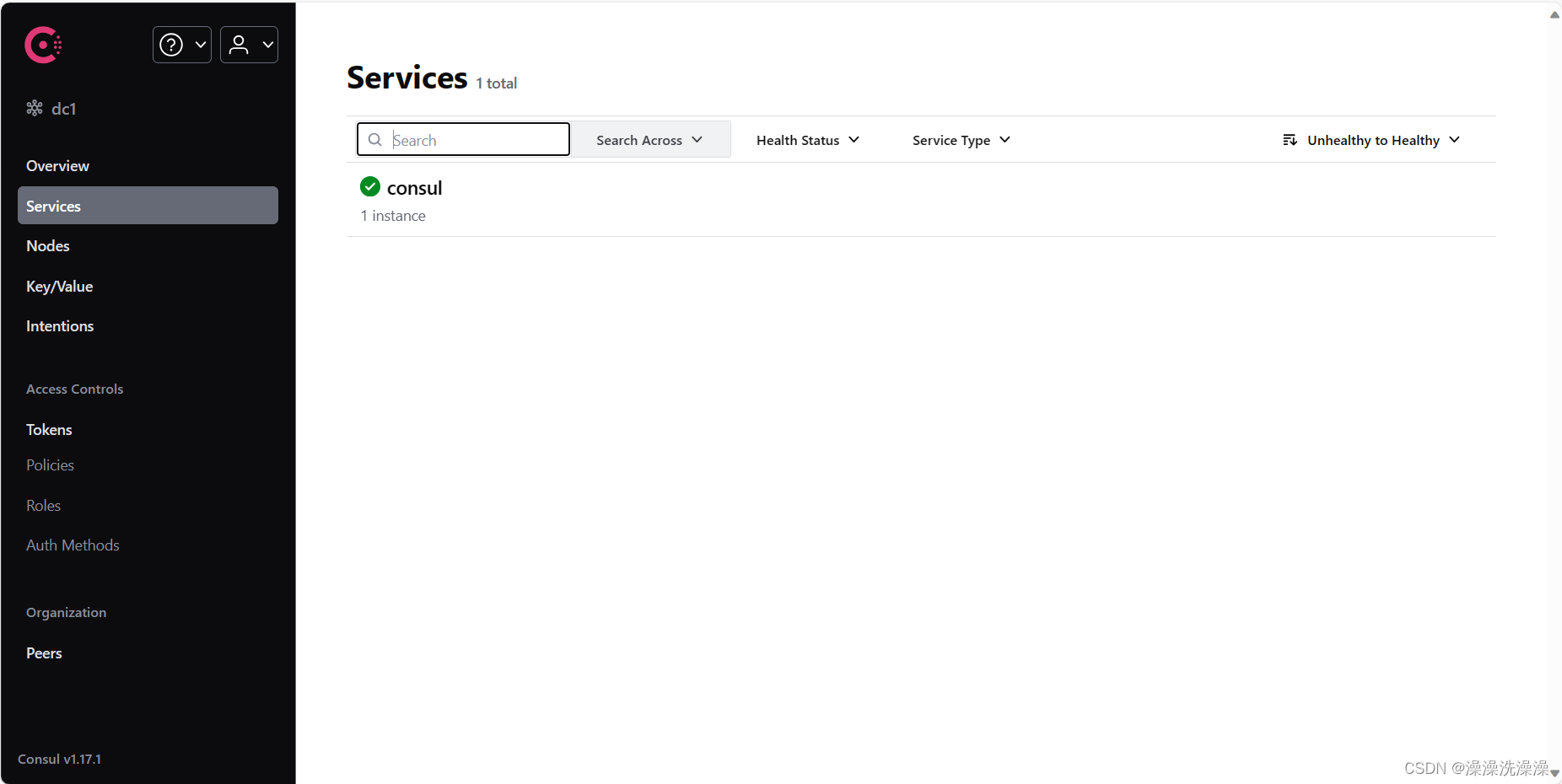Switch to the Intentions section
The width and height of the screenshot is (1562, 784).
59,326
